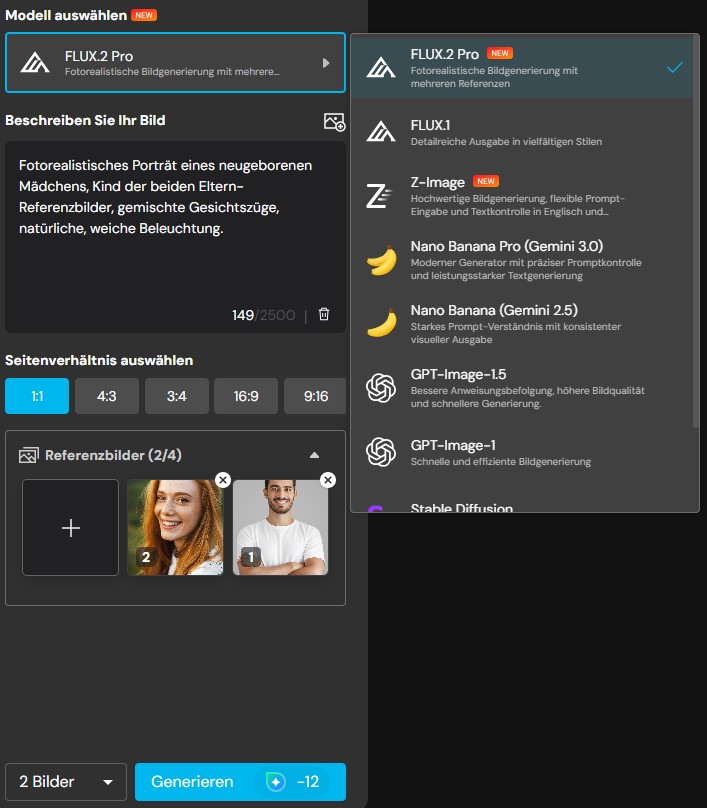
Task: Click the add reference image icon beside prompt heading
Action: coord(334,122)
